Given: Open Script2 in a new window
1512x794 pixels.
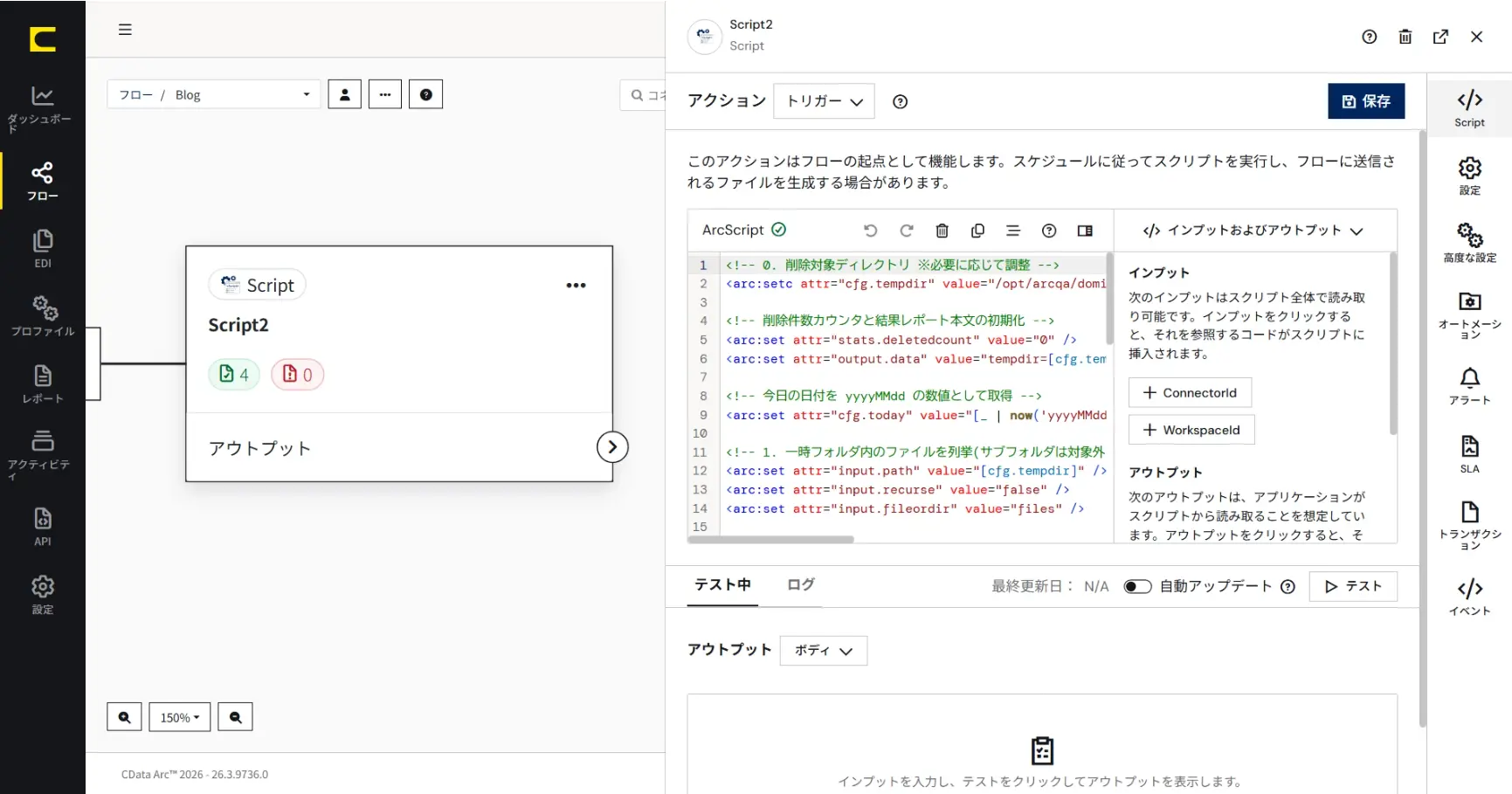Looking at the screenshot, I should click(x=1440, y=37).
